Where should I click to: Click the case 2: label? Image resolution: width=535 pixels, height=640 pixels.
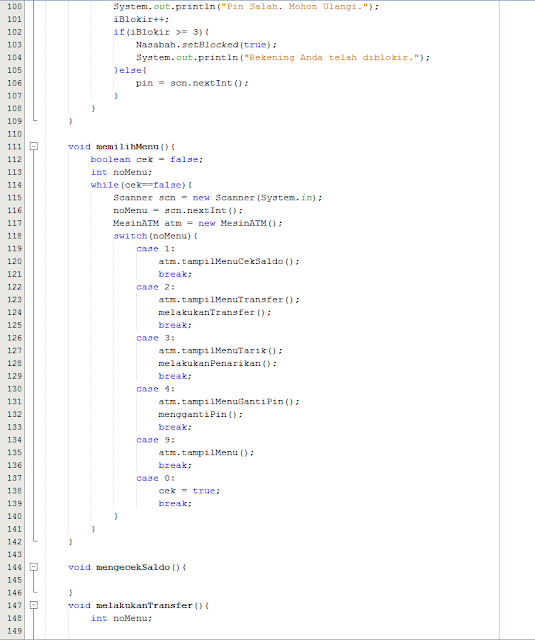tap(155, 287)
